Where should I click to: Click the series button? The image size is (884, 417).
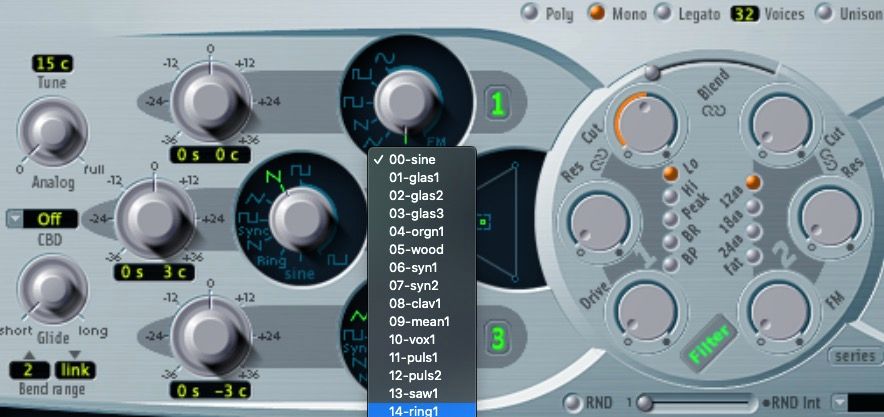click(854, 355)
